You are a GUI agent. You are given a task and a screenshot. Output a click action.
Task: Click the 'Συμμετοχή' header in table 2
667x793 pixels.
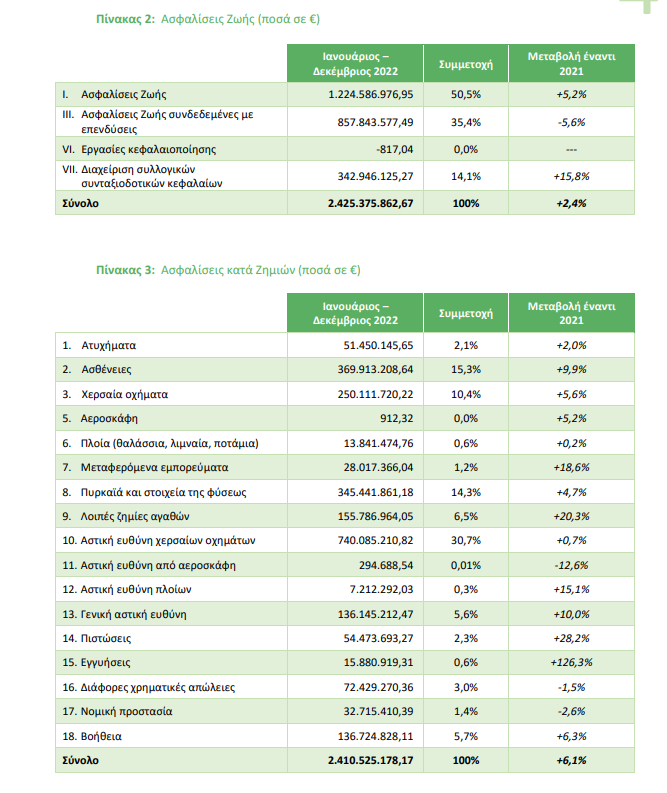pos(466,64)
